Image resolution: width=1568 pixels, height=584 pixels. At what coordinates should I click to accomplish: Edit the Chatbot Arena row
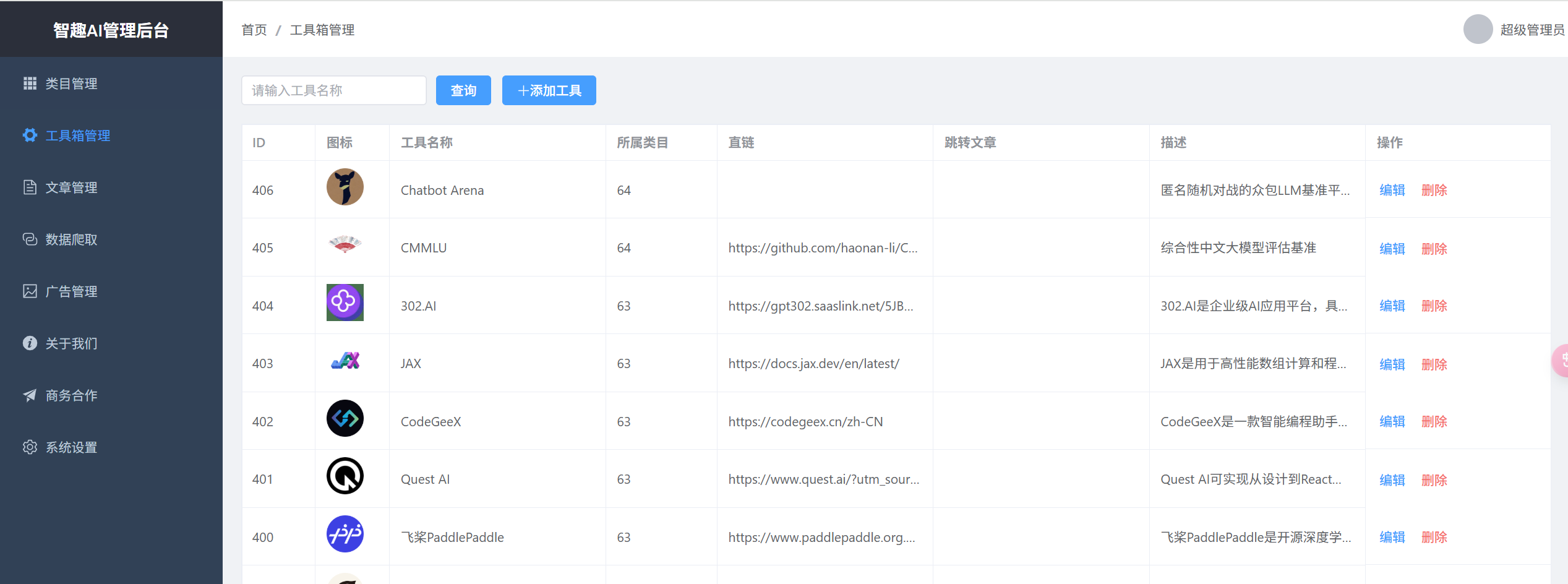coord(1392,190)
